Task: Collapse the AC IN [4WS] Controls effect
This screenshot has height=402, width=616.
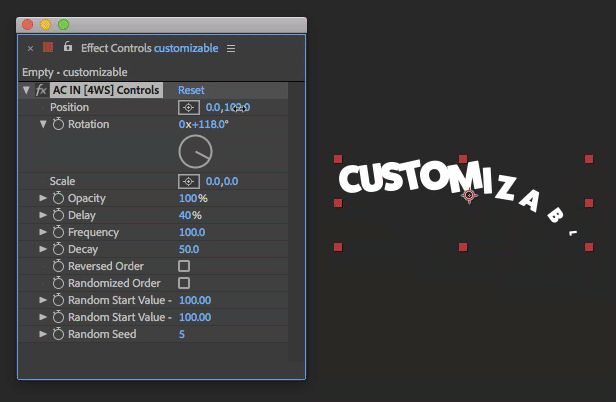Action: pos(26,90)
